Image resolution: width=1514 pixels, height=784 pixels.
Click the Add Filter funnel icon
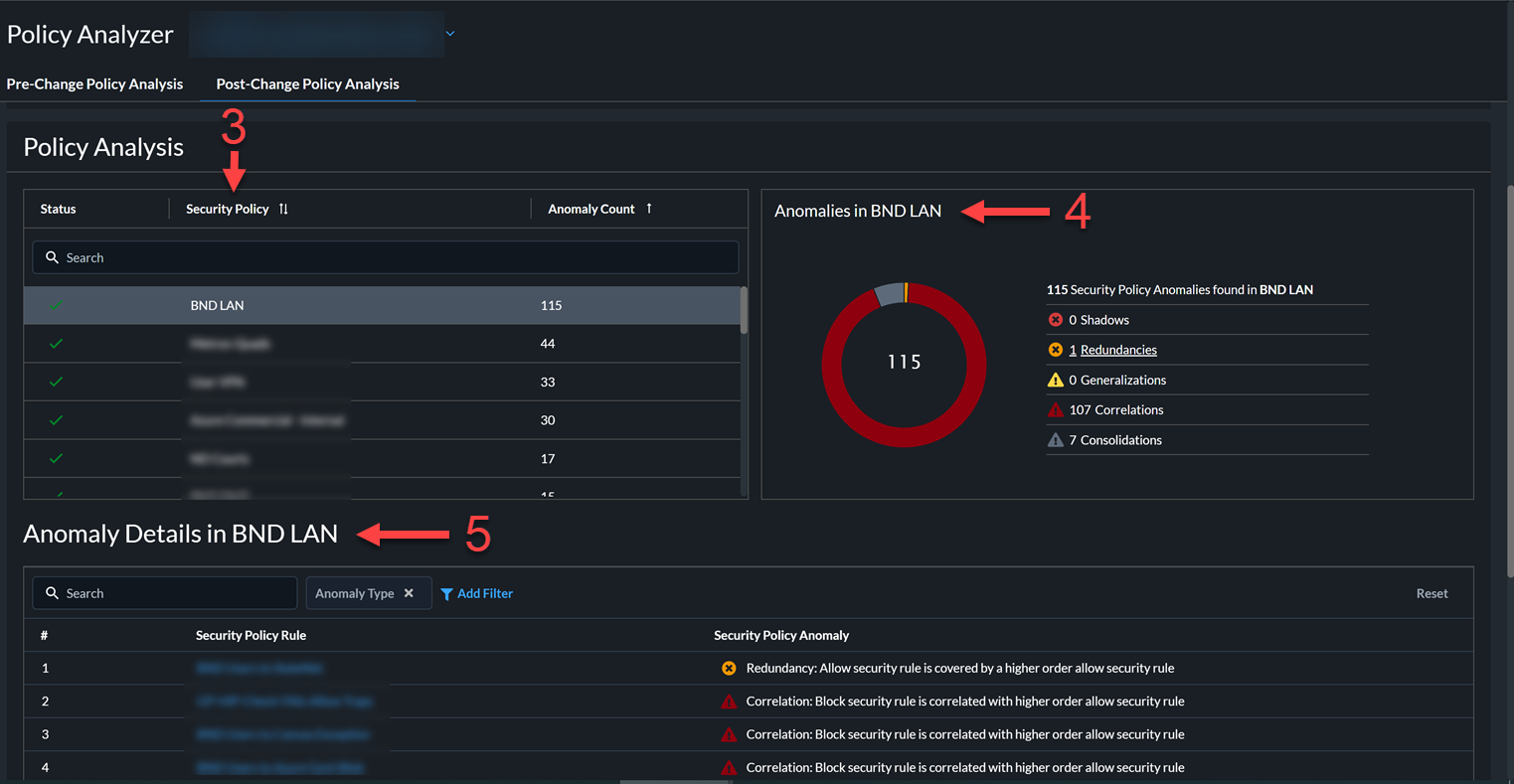click(x=446, y=594)
